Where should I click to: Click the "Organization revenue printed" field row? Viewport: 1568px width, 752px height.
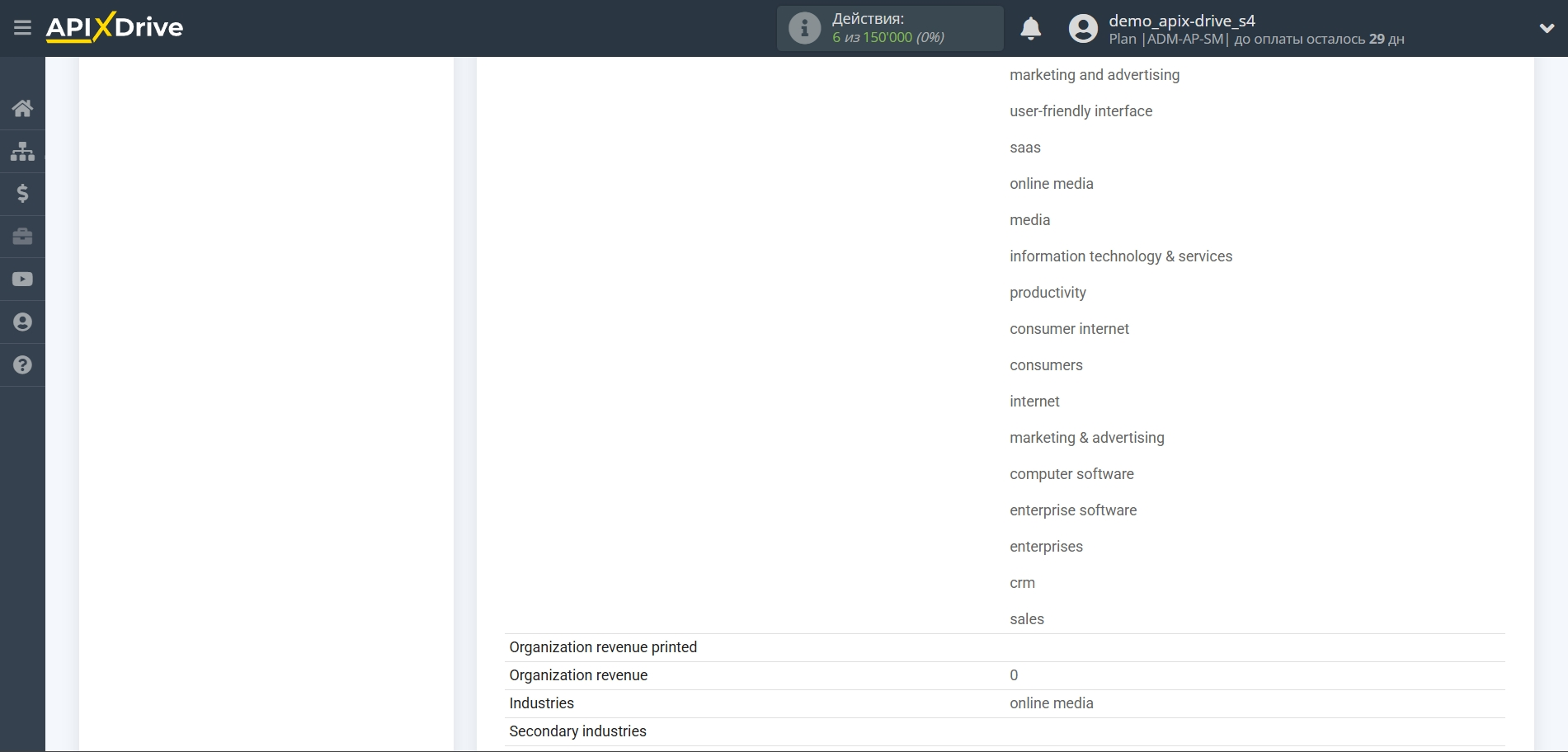click(x=603, y=646)
